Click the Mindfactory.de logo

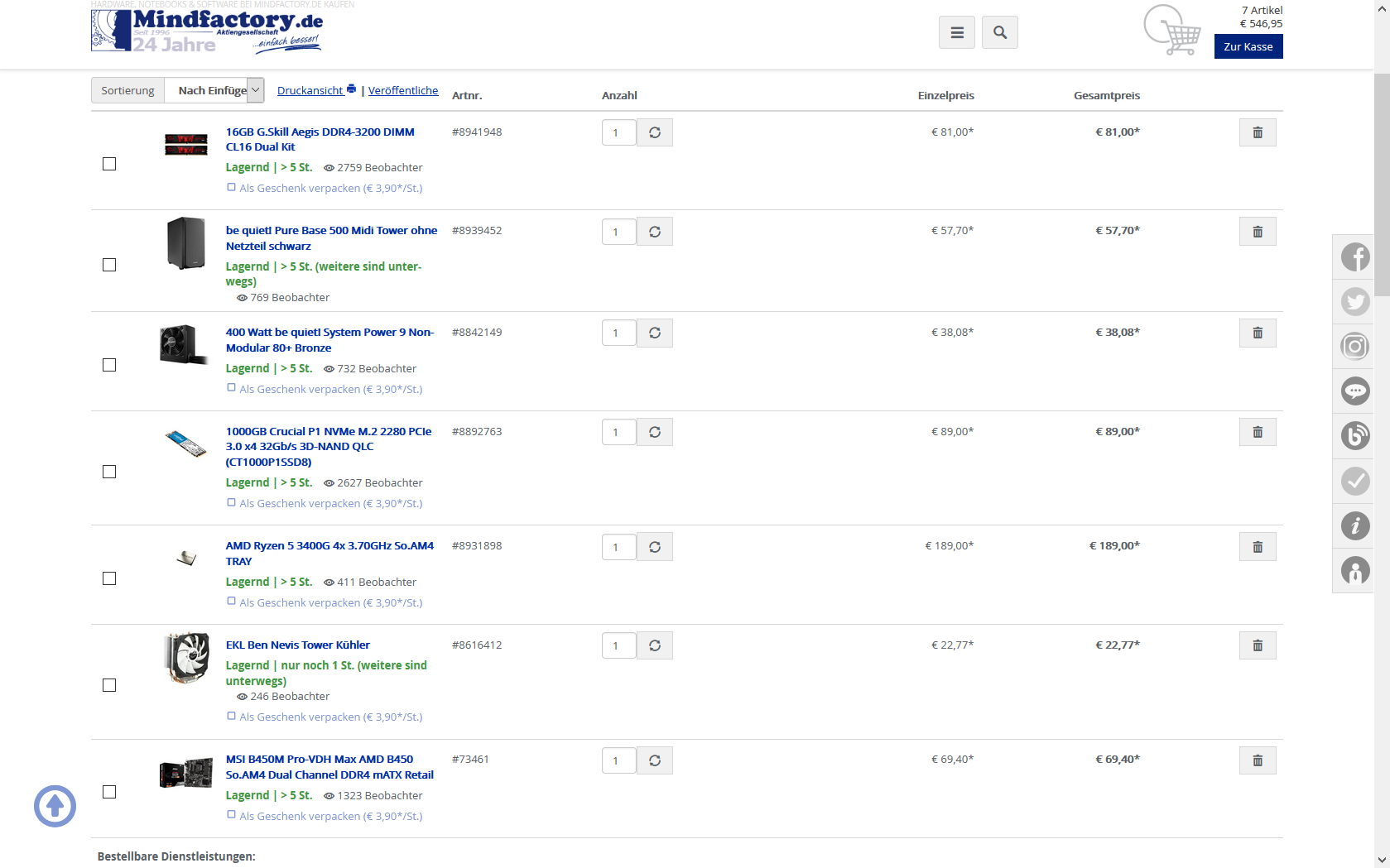click(x=207, y=31)
